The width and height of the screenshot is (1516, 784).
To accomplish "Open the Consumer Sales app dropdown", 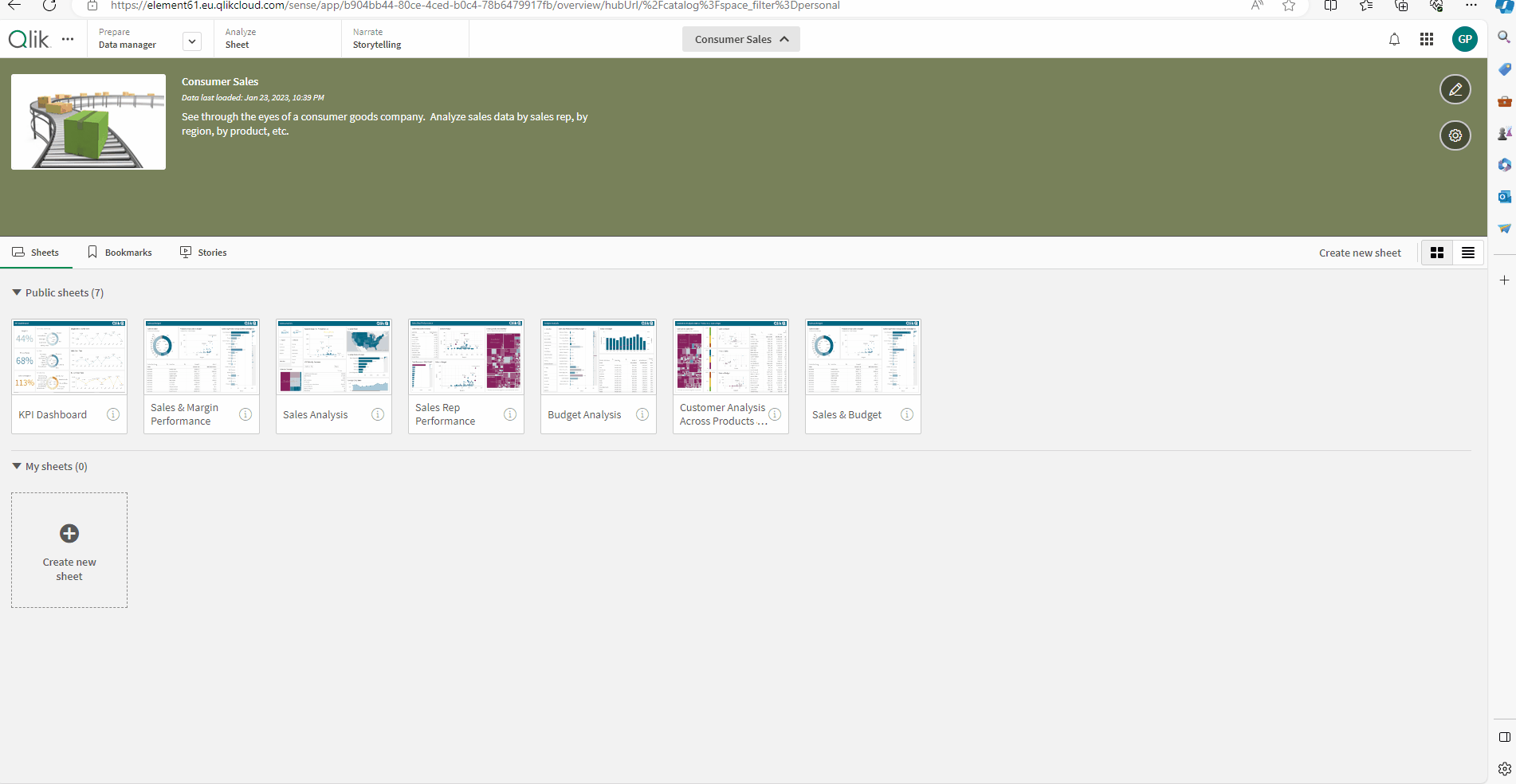I will pos(740,39).
